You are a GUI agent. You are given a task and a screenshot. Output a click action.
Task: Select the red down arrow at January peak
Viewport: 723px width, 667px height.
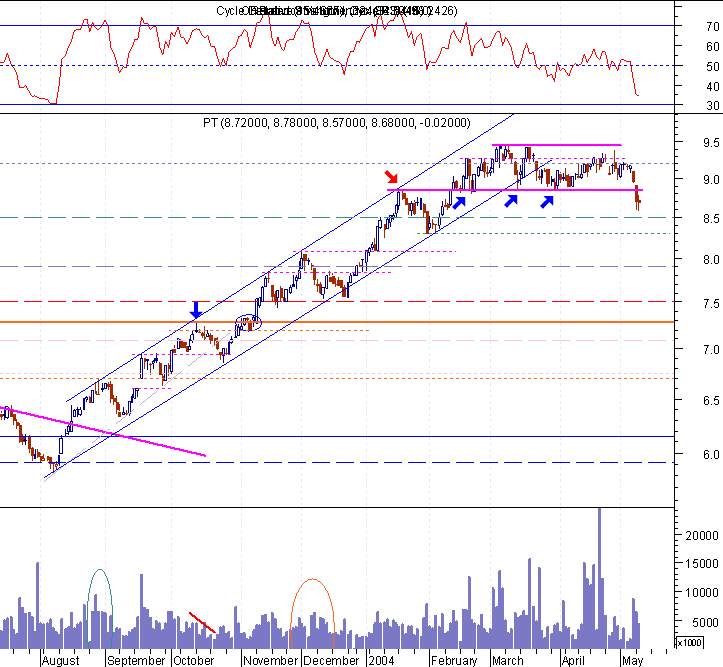point(391,177)
